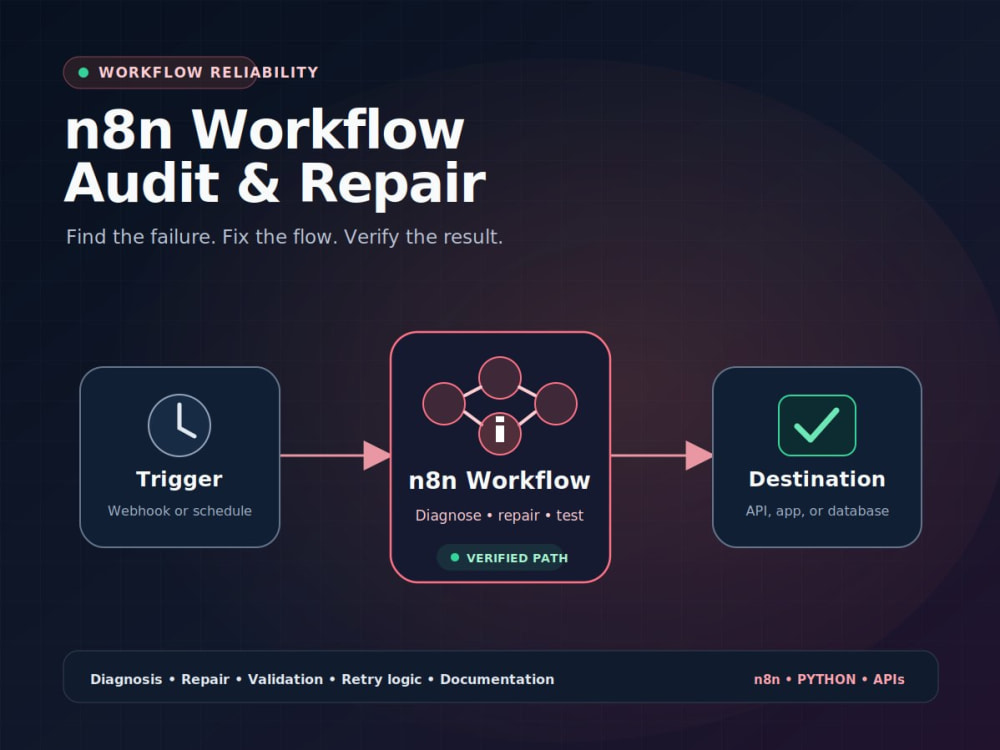Click the 'n8n Workflow' card title

pyautogui.click(x=499, y=480)
